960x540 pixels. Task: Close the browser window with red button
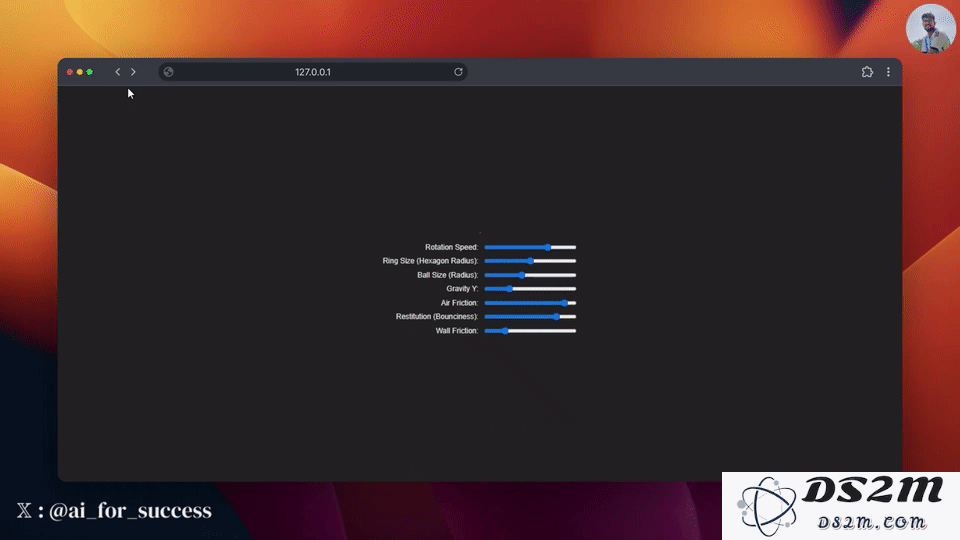tap(70, 72)
